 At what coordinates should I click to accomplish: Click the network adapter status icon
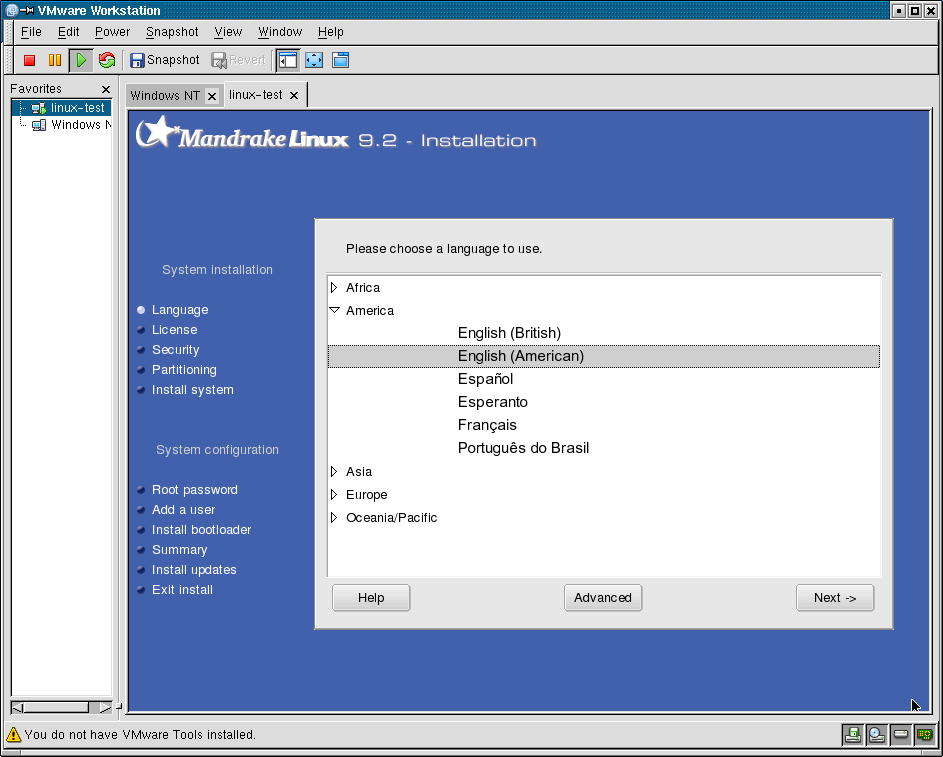click(x=924, y=734)
